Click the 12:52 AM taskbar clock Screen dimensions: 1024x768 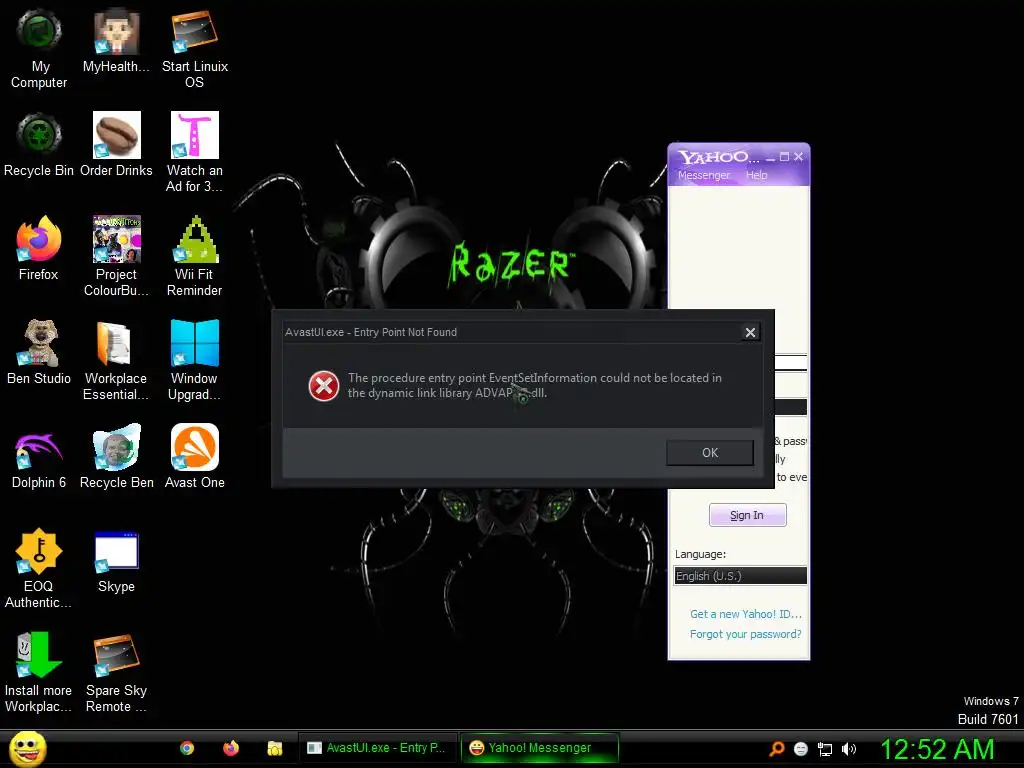click(937, 749)
